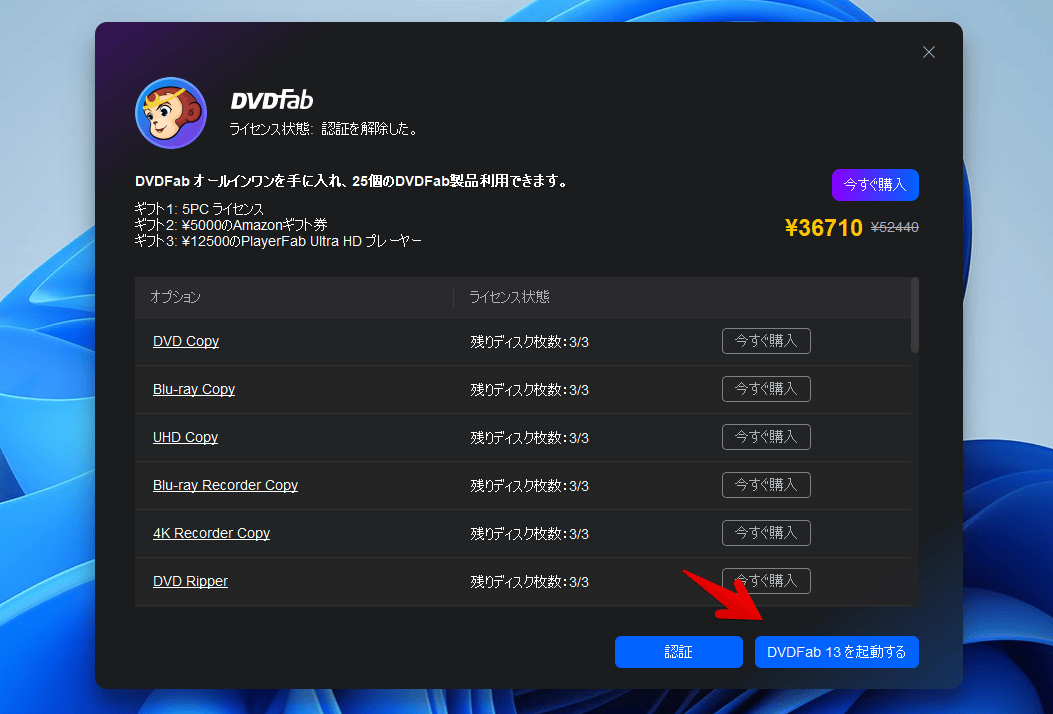
Task: Click the Blu-ray Copy remaining discs status
Action: 530,390
